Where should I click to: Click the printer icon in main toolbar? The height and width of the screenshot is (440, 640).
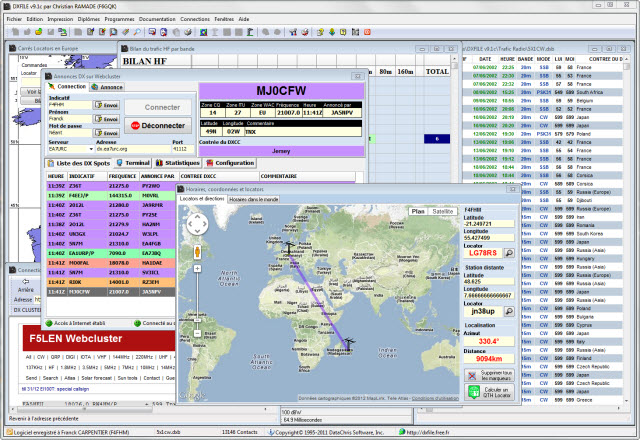click(188, 32)
